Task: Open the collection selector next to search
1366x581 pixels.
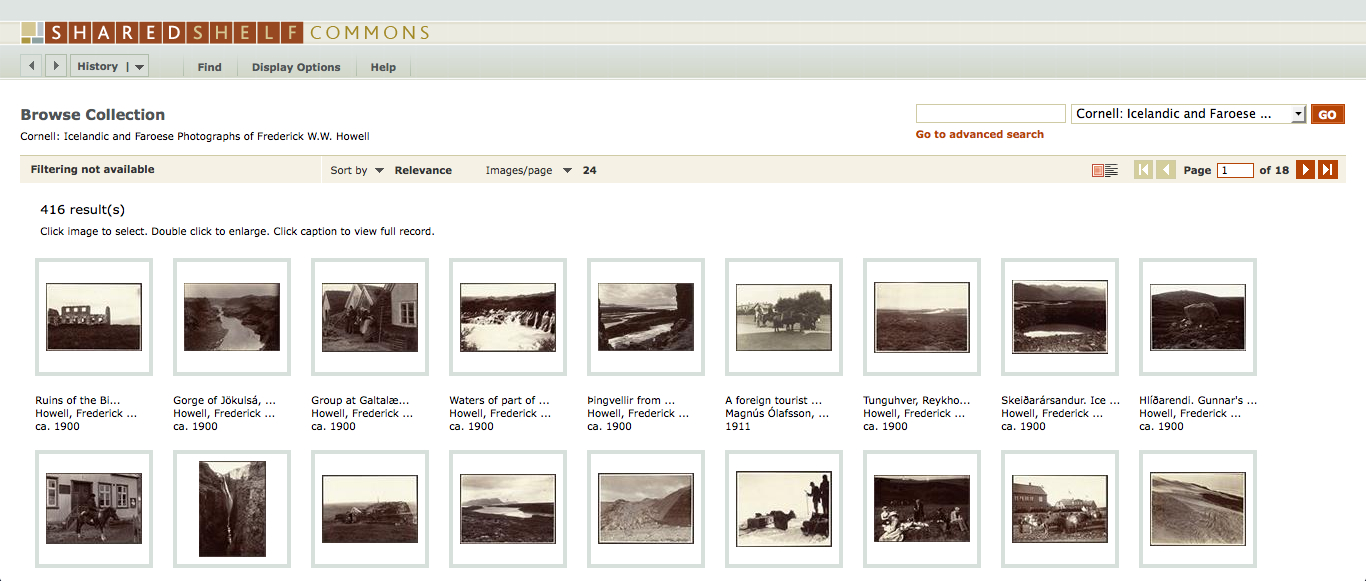Action: [1188, 114]
